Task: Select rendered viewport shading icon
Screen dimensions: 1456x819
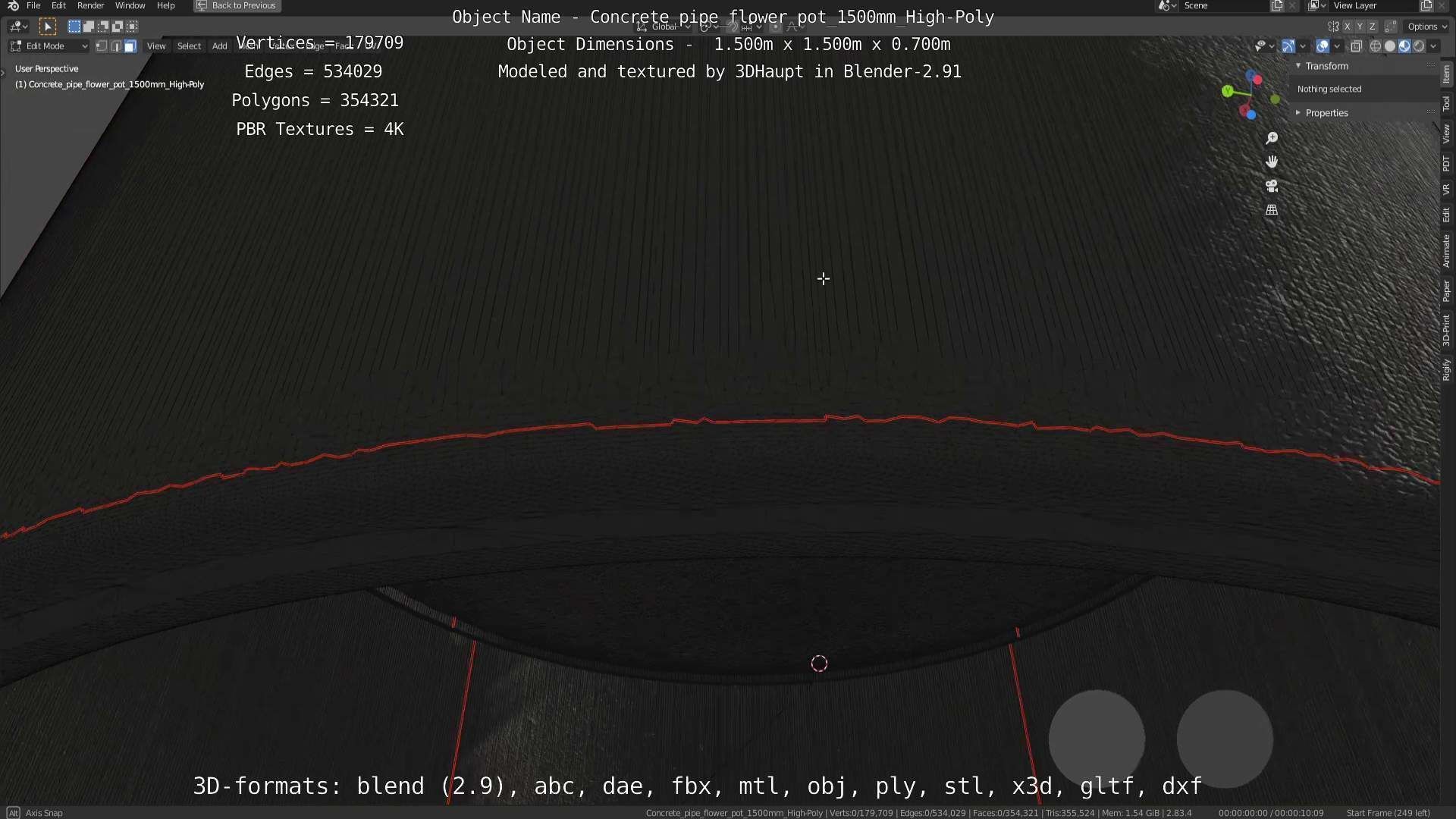Action: [1419, 46]
